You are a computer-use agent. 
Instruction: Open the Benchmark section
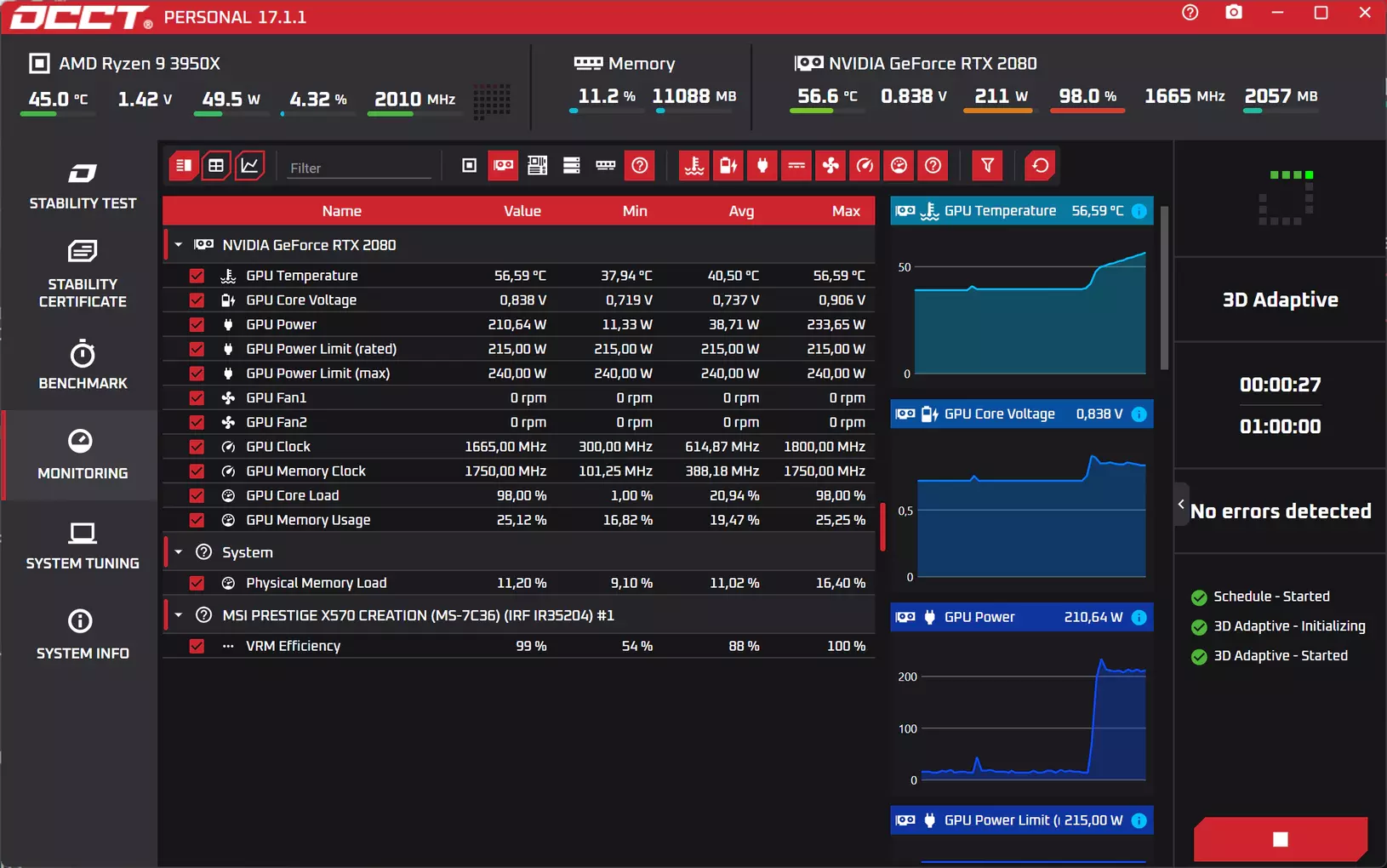pyautogui.click(x=83, y=365)
